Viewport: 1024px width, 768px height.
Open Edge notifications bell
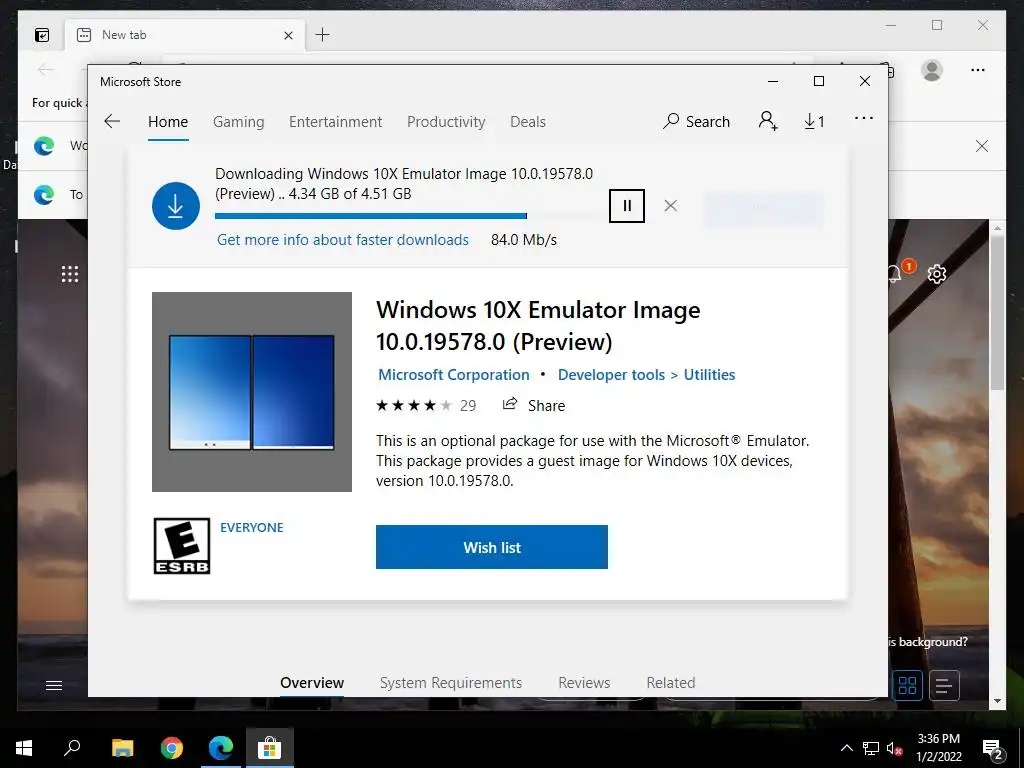point(897,272)
